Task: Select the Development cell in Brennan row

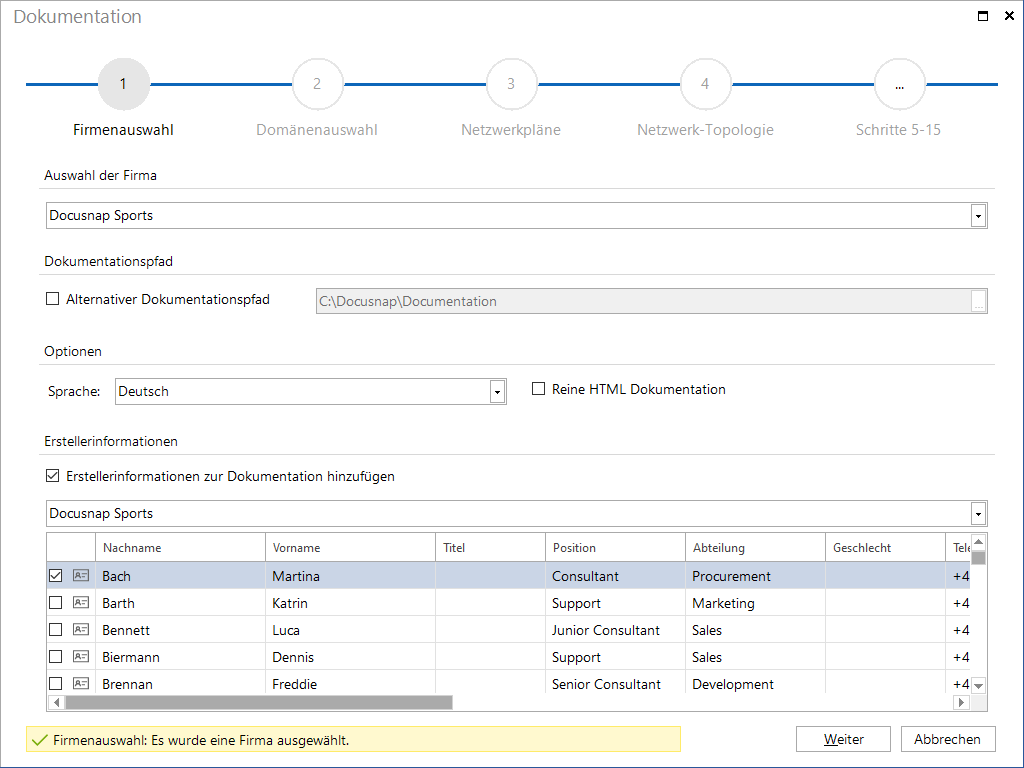Action: 756,684
